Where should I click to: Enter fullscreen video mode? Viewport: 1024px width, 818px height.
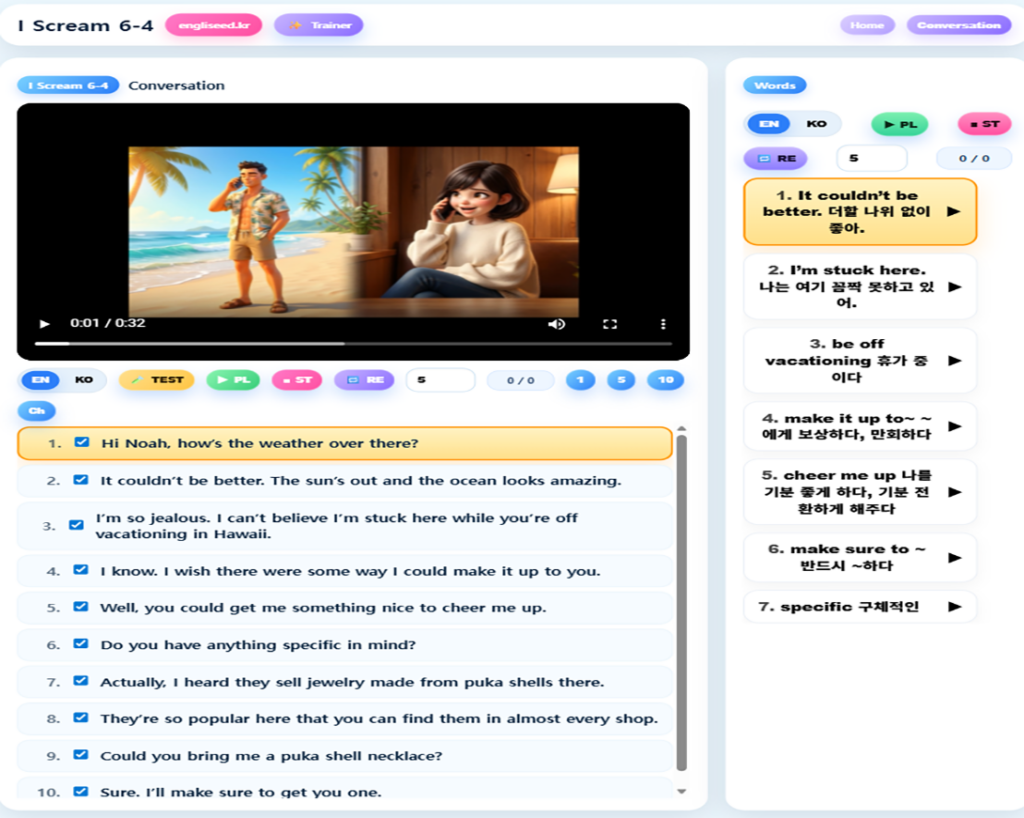[x=609, y=324]
